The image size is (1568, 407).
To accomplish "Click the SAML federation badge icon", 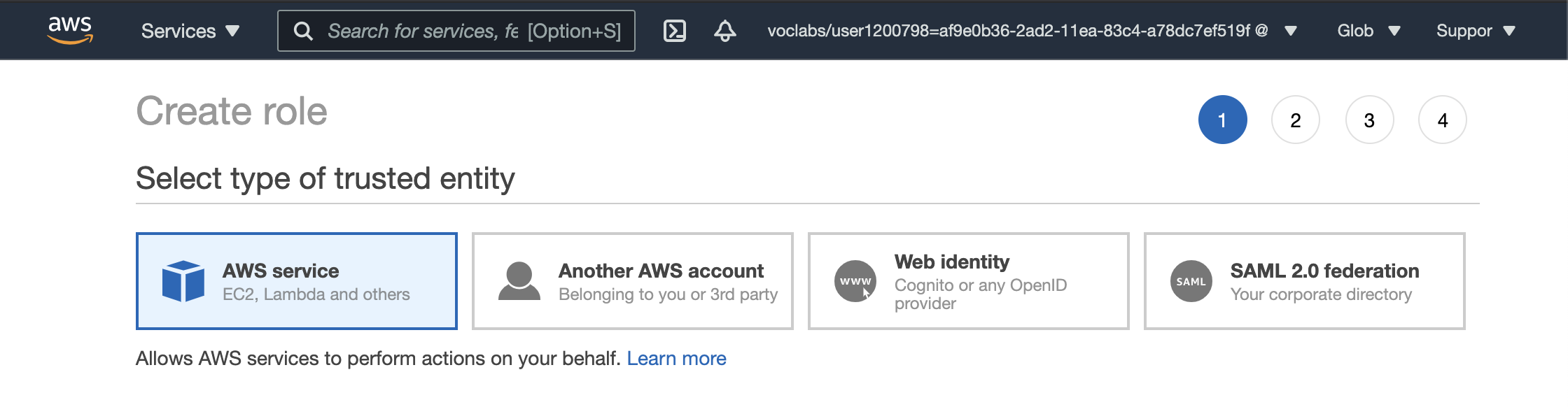I will tap(1191, 281).
